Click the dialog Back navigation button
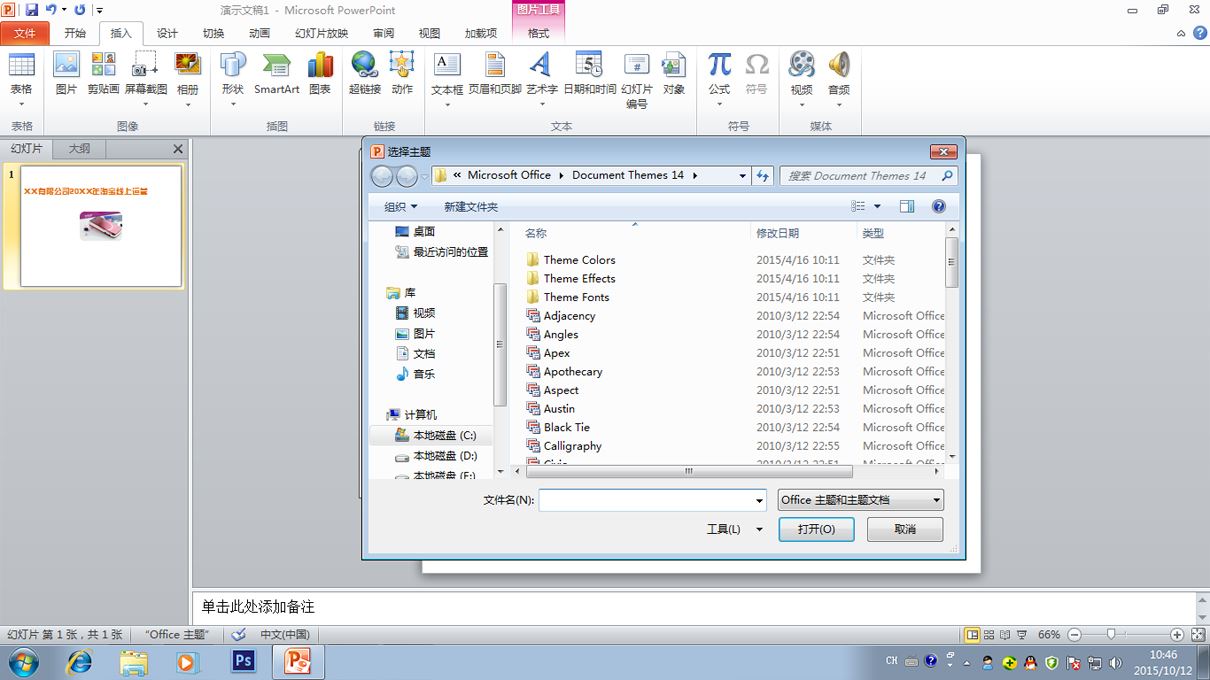 [381, 176]
